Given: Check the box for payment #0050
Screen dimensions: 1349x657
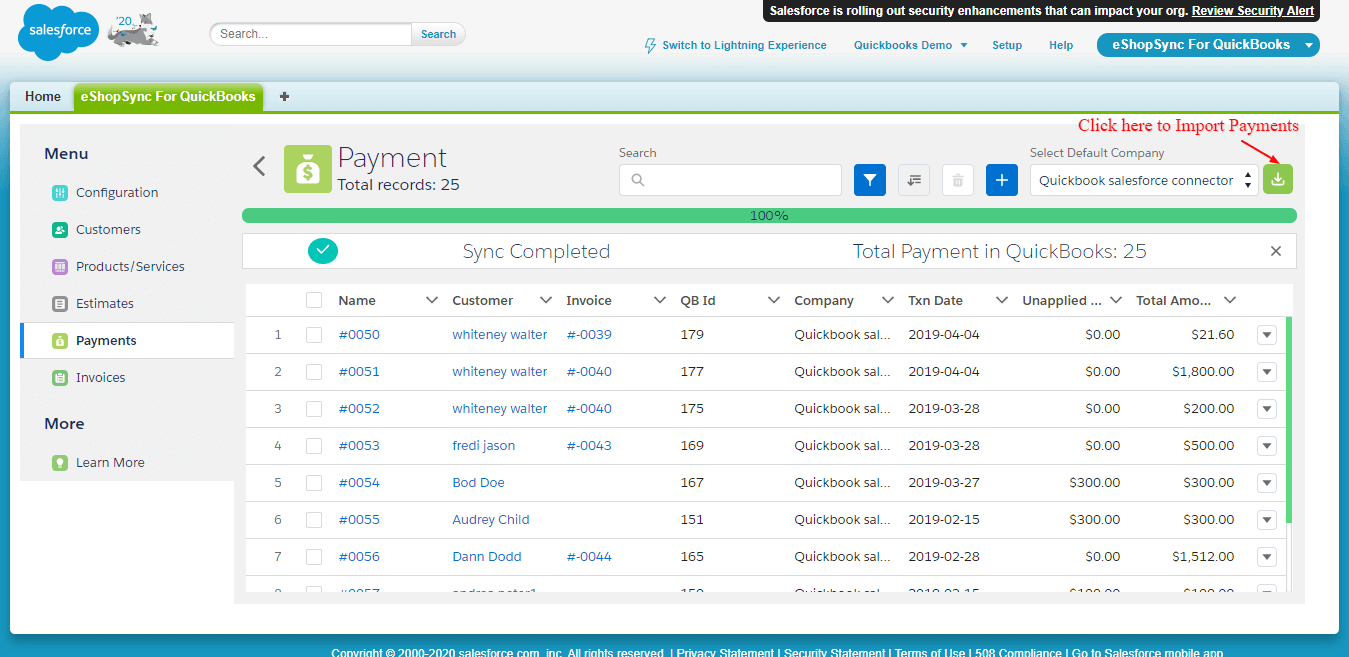Looking at the screenshot, I should tap(314, 335).
